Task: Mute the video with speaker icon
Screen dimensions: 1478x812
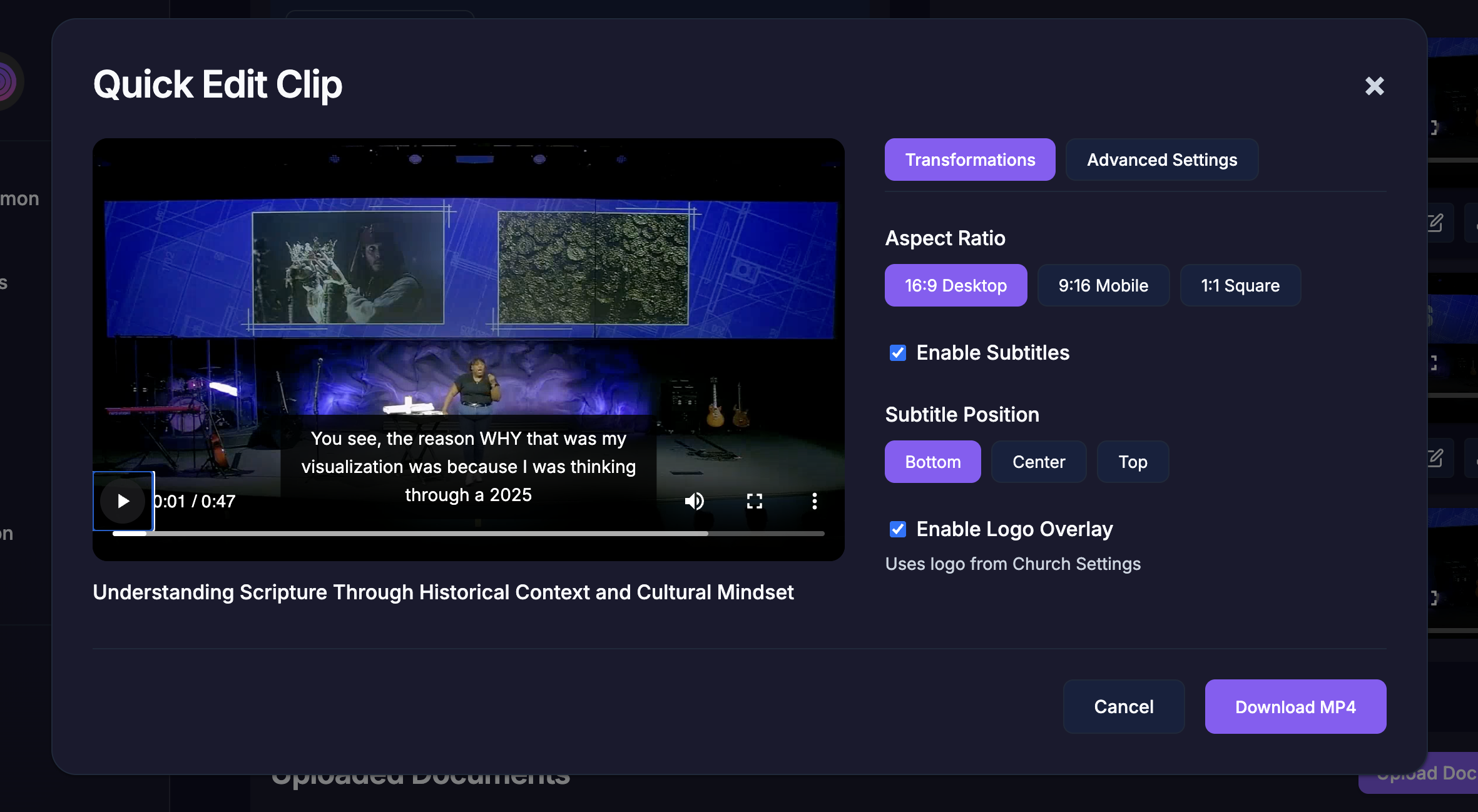Action: coord(694,501)
